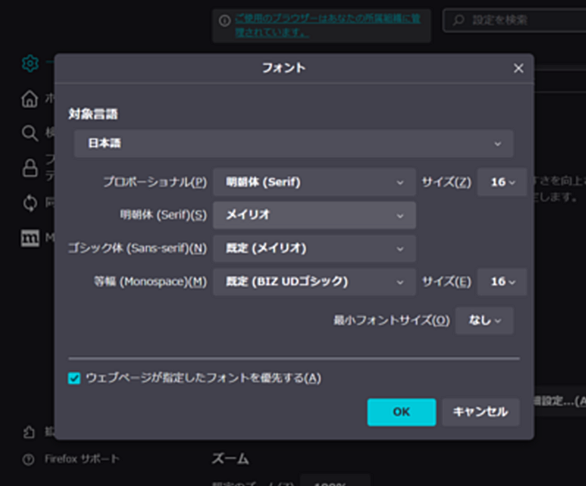Open the プロポーショナル 明朝体 (Serif) dropdown

pyautogui.click(x=314, y=182)
